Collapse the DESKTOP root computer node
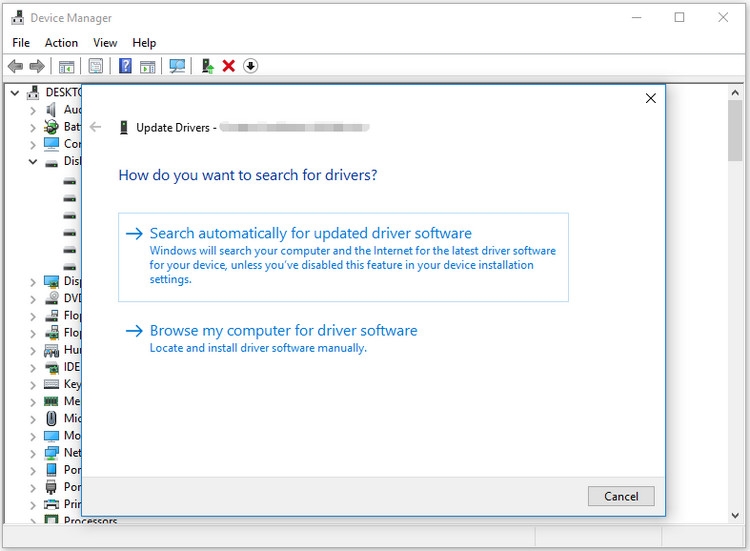 [15, 93]
